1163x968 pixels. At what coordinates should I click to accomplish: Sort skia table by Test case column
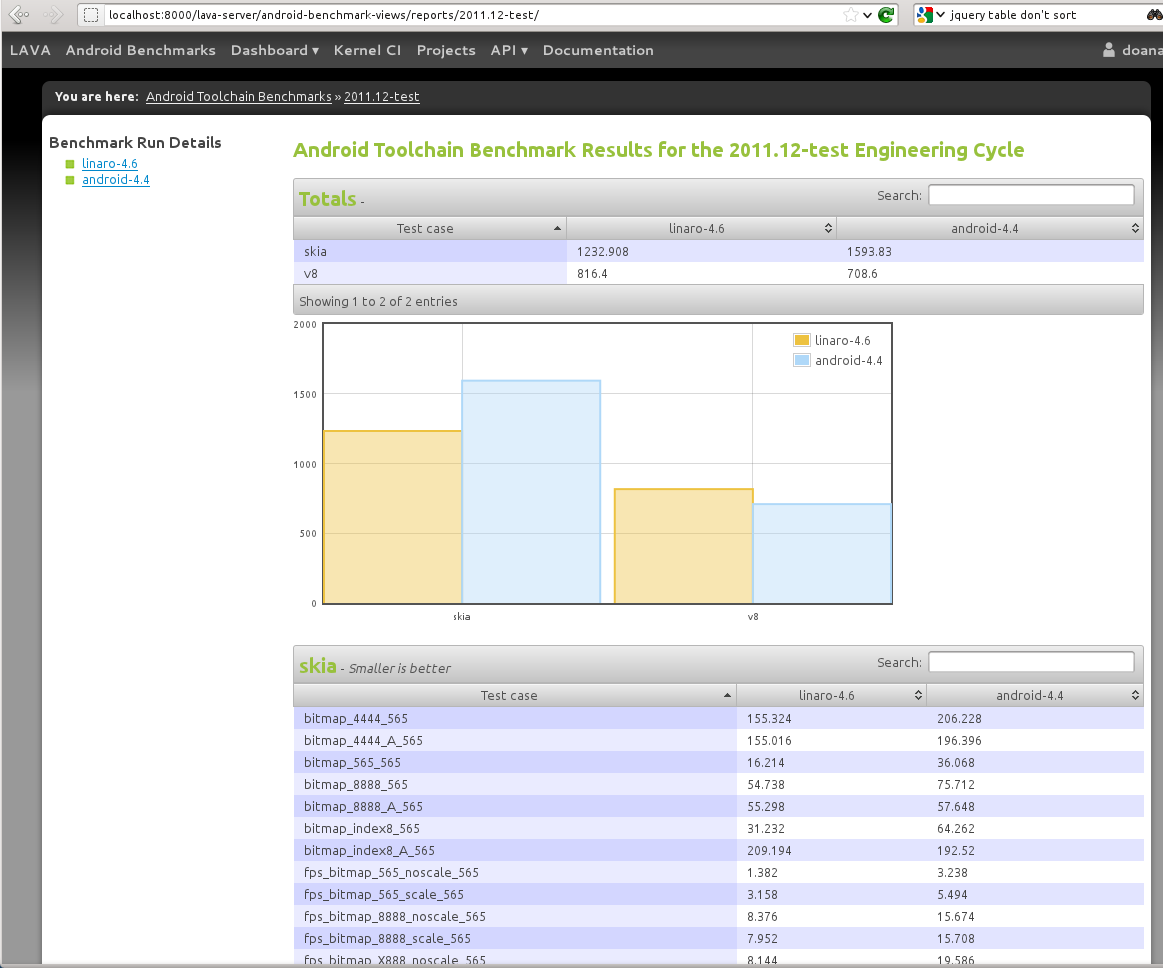tap(514, 696)
